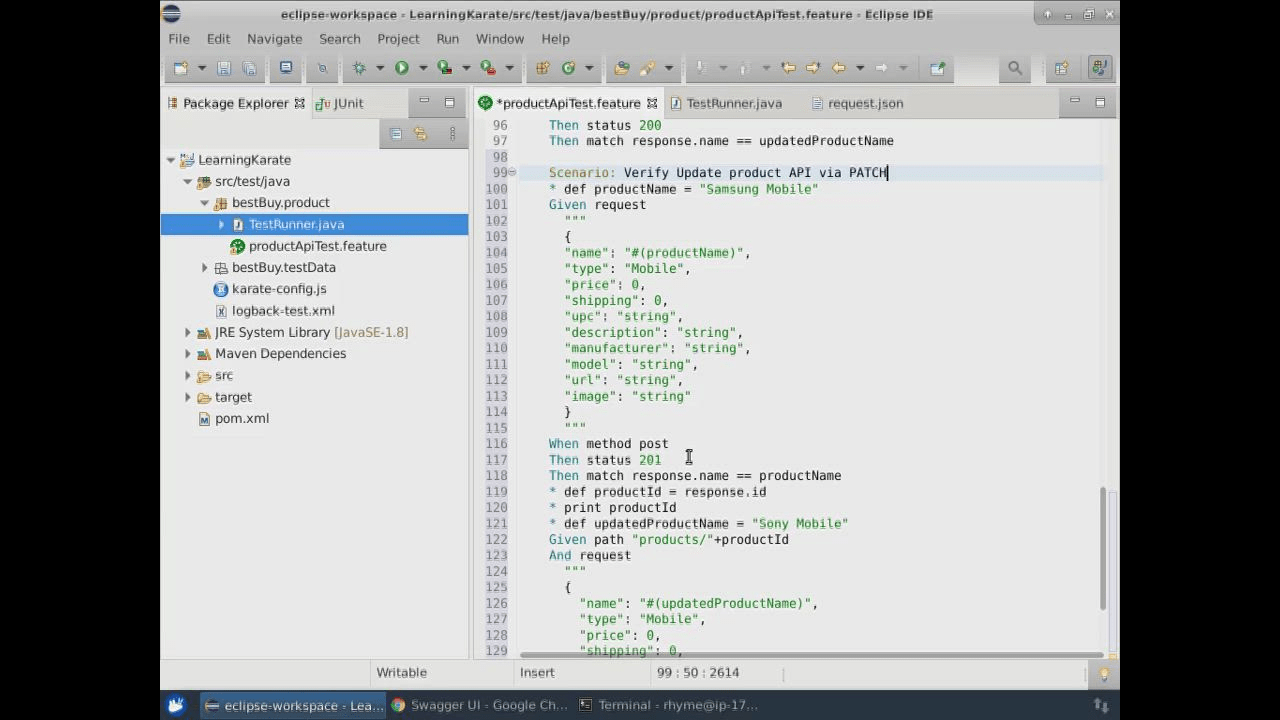Run the tests using the green Run icon
Viewport: 1280px width, 720px height.
click(401, 67)
